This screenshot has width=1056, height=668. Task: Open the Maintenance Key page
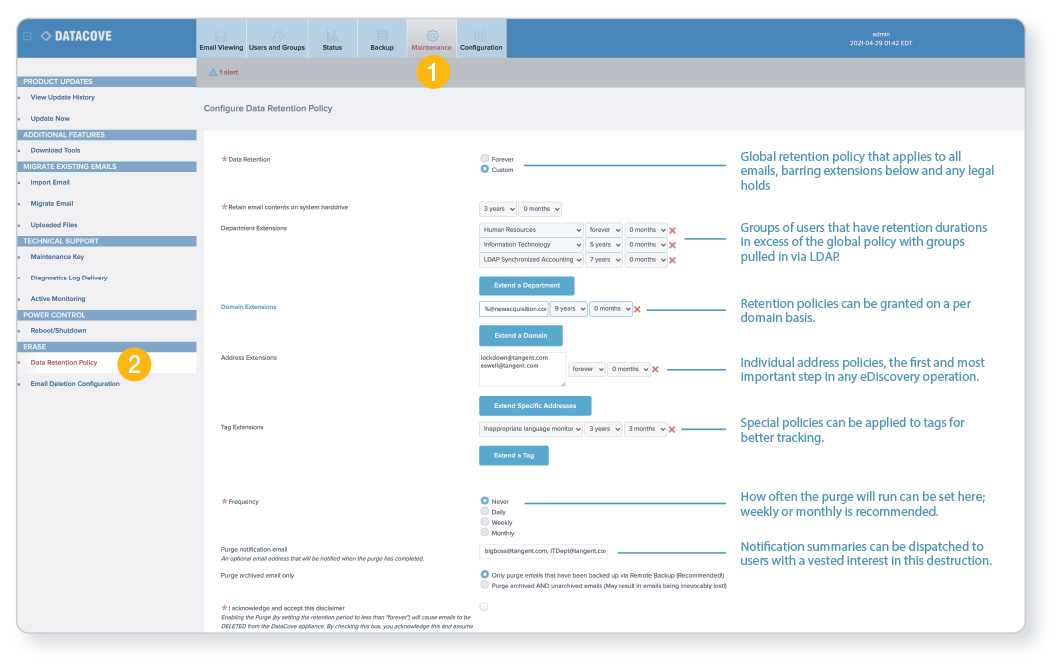tap(57, 257)
